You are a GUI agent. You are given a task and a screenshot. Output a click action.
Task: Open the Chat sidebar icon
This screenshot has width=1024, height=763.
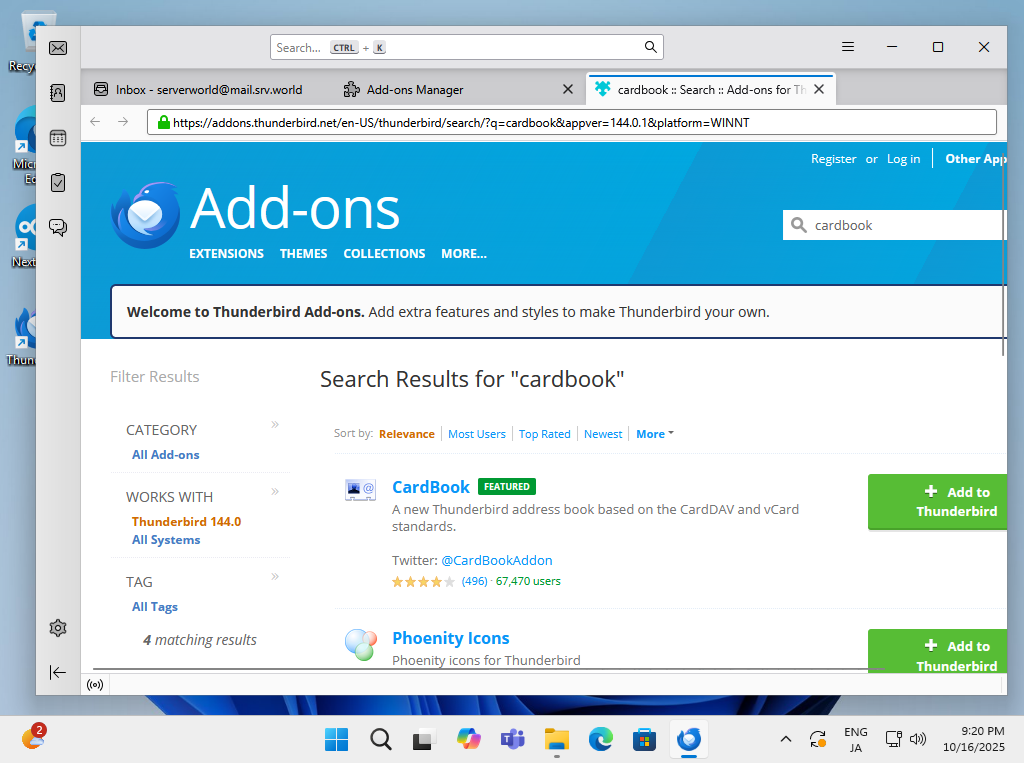(58, 227)
